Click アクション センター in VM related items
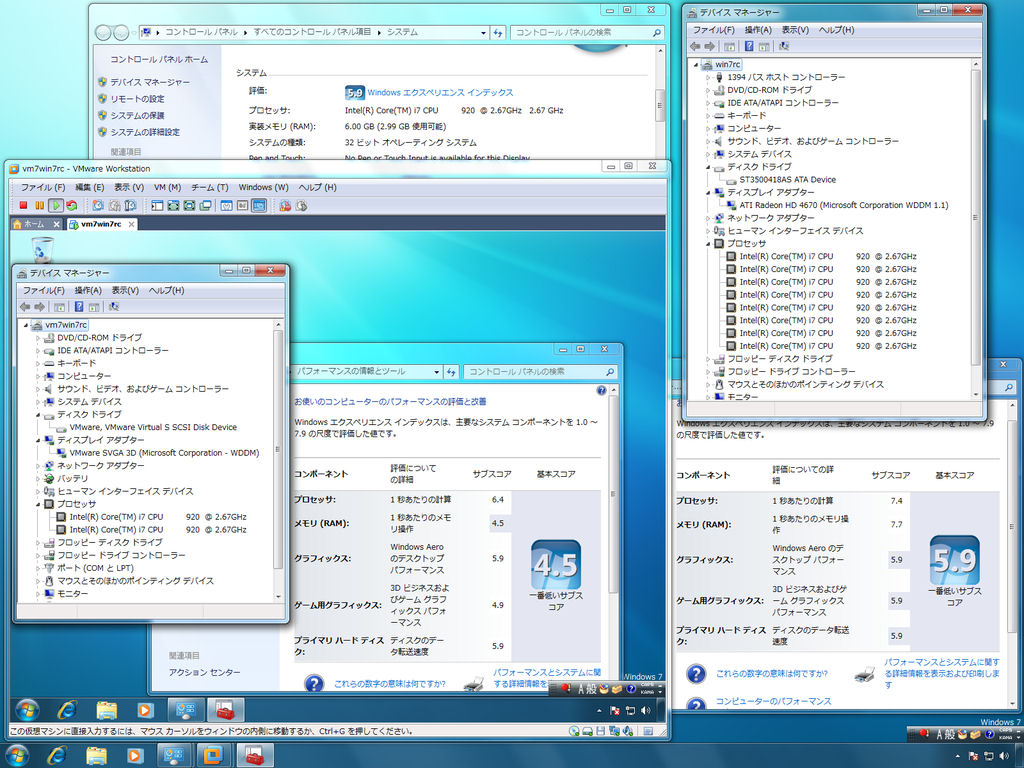This screenshot has width=1024, height=768. pyautogui.click(x=204, y=672)
